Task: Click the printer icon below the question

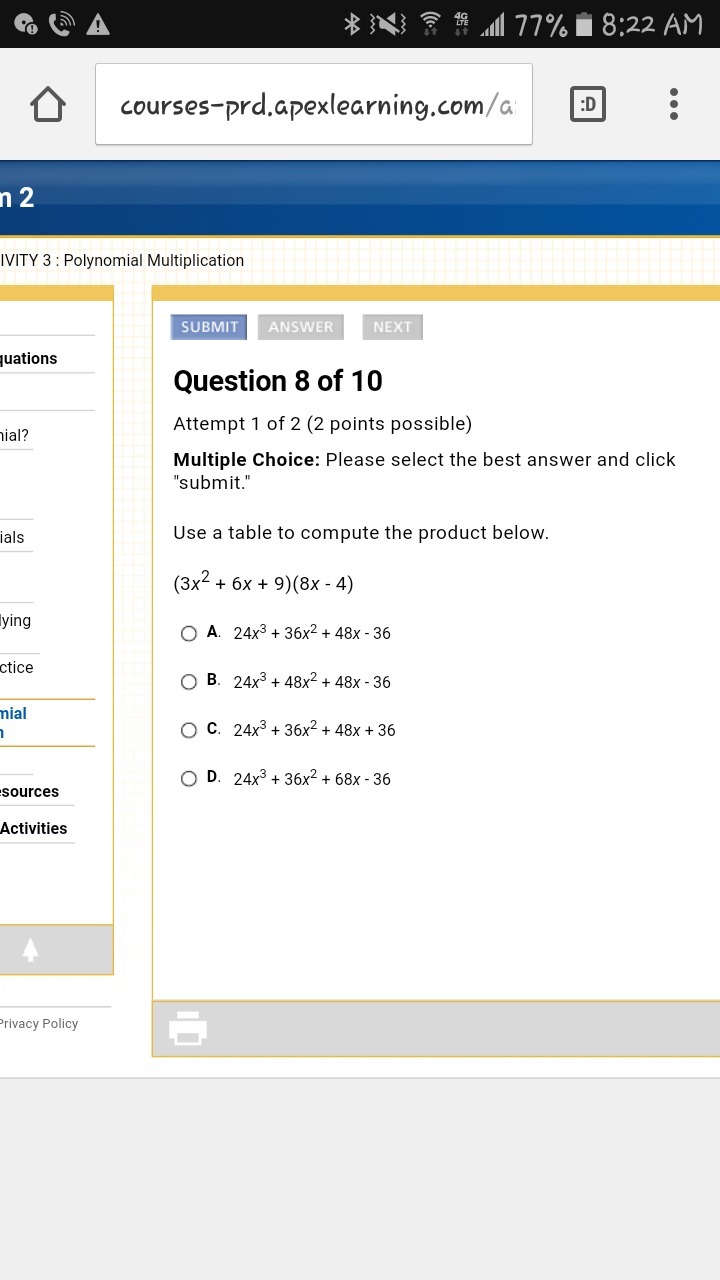Action: pos(188,1028)
